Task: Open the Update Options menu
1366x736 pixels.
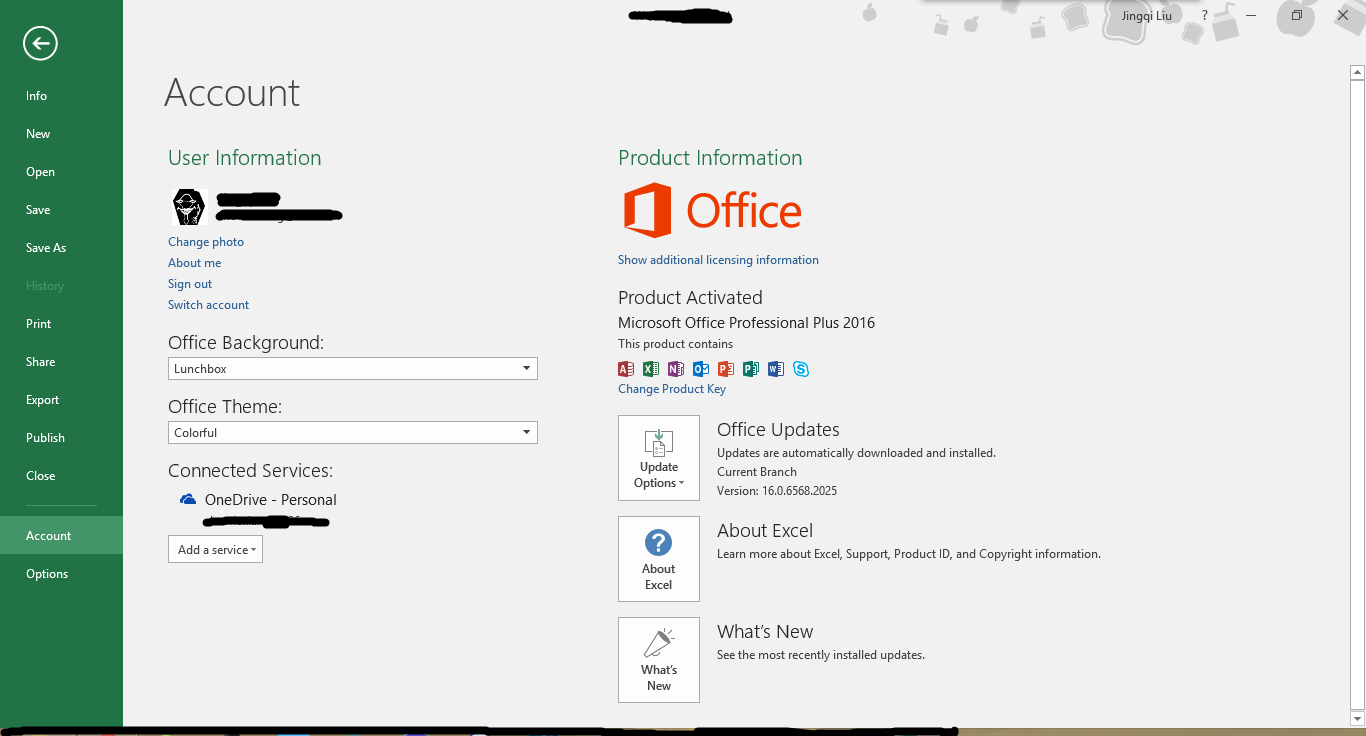Action: click(x=659, y=458)
